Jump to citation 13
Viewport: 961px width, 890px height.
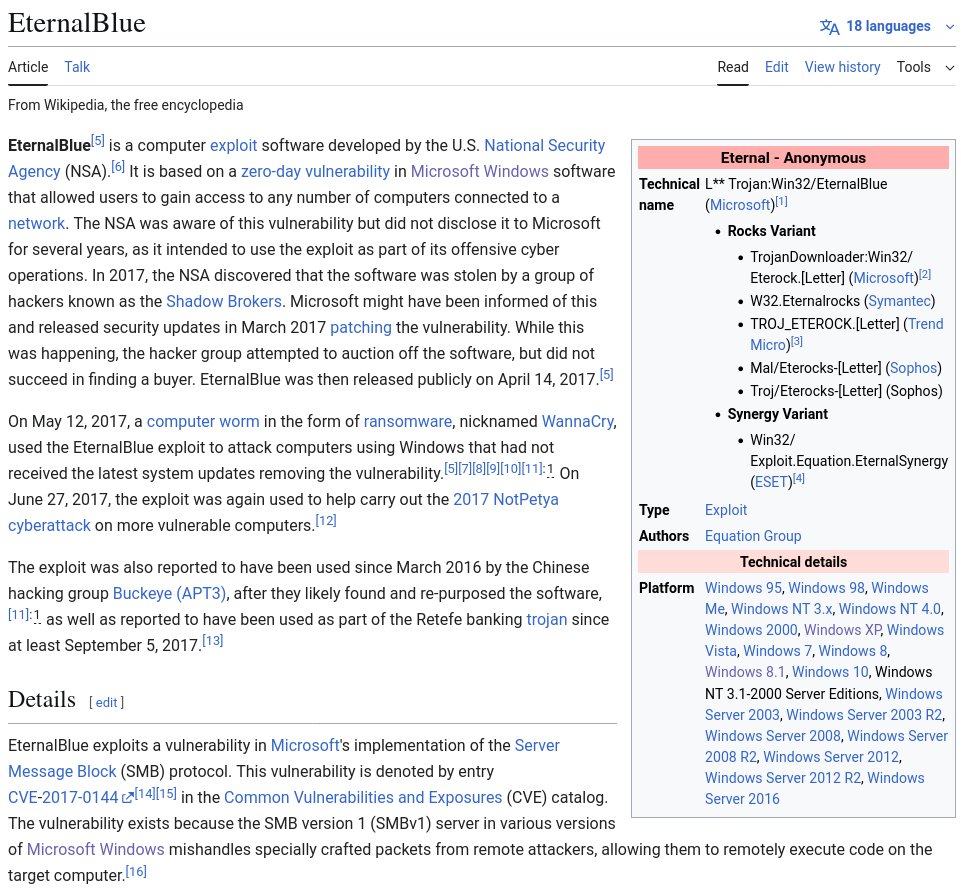click(x=213, y=641)
